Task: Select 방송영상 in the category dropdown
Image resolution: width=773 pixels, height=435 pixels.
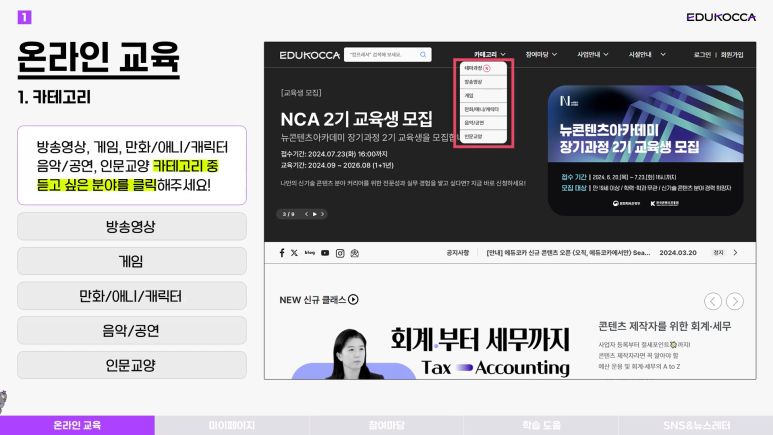Action: pos(483,82)
